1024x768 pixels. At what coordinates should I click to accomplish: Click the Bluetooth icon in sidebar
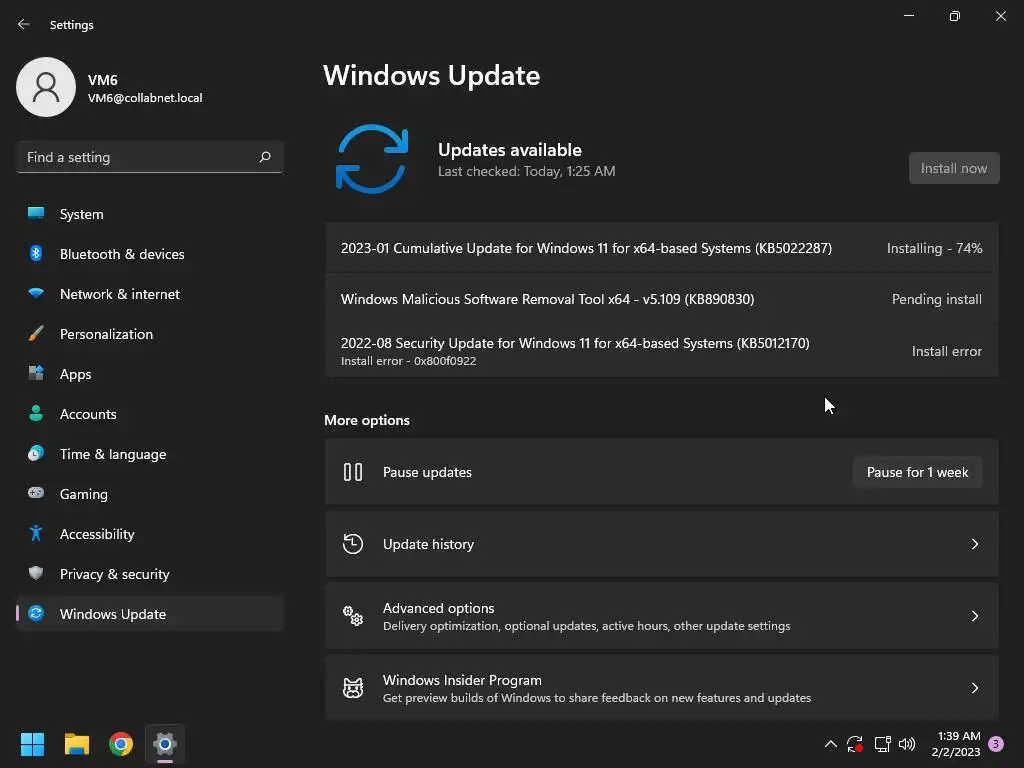[36, 253]
